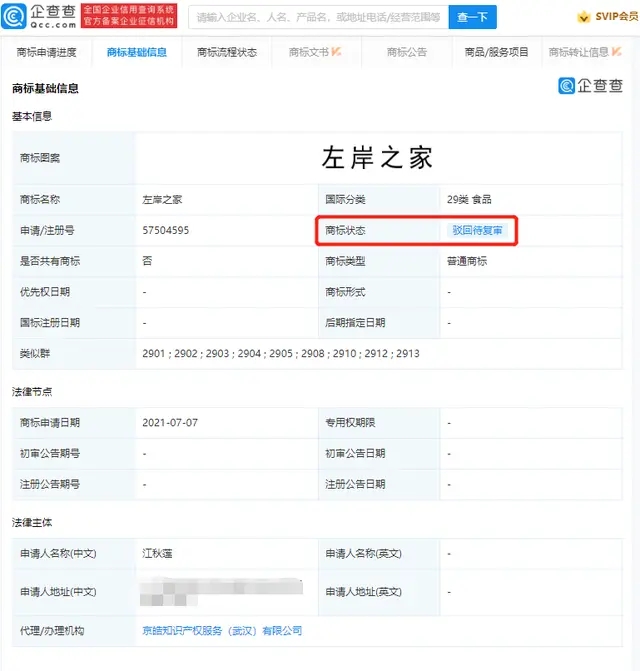Click the Qcc 企查查 logo at top left
This screenshot has height=671, width=640.
pos(41,16)
